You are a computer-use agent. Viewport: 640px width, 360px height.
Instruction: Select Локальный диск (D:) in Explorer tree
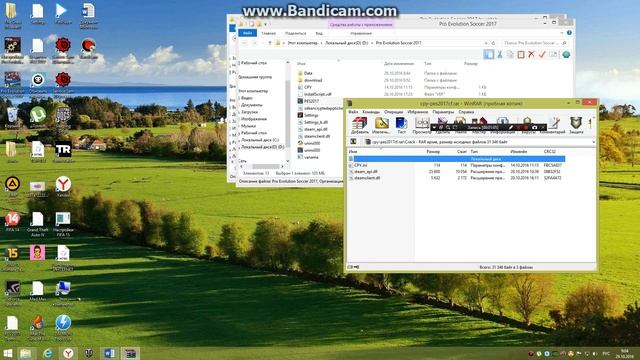(x=262, y=147)
